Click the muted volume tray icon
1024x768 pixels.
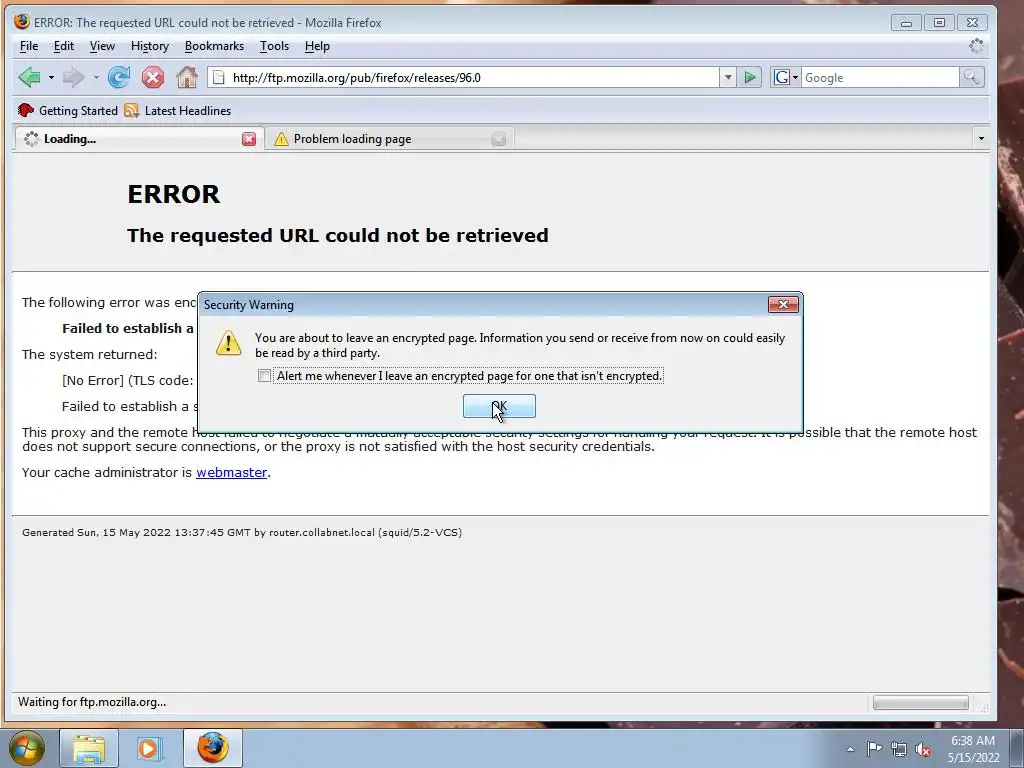[x=923, y=750]
